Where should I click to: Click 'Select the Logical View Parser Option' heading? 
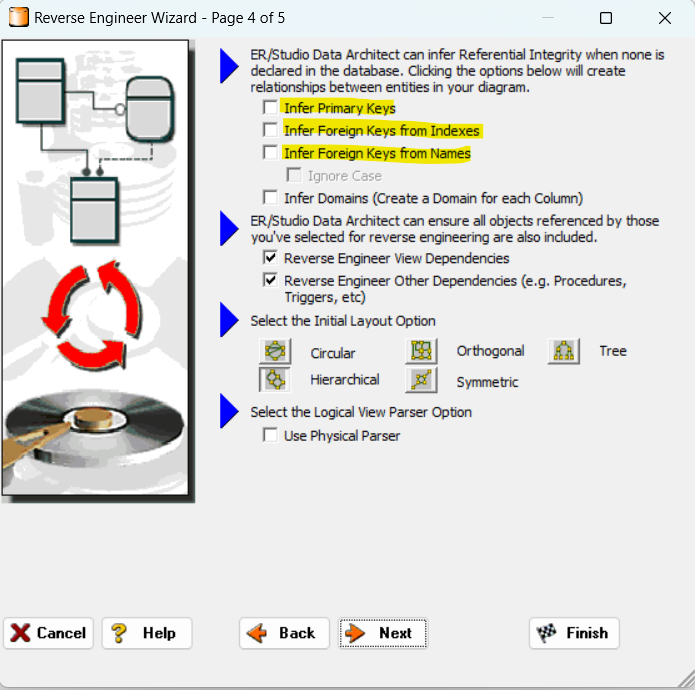tap(361, 412)
